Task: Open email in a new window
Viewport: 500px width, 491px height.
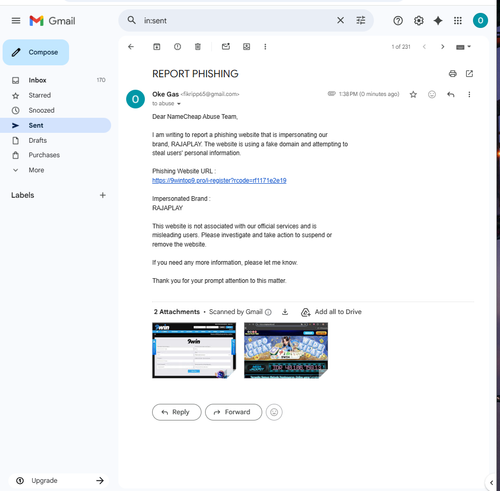Action: pos(469,74)
